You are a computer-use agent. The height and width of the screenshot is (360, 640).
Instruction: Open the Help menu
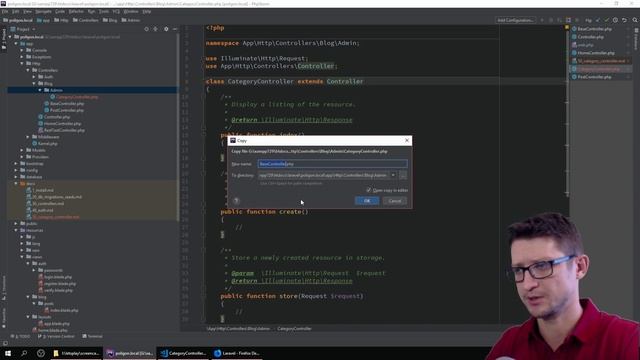(147, 11)
